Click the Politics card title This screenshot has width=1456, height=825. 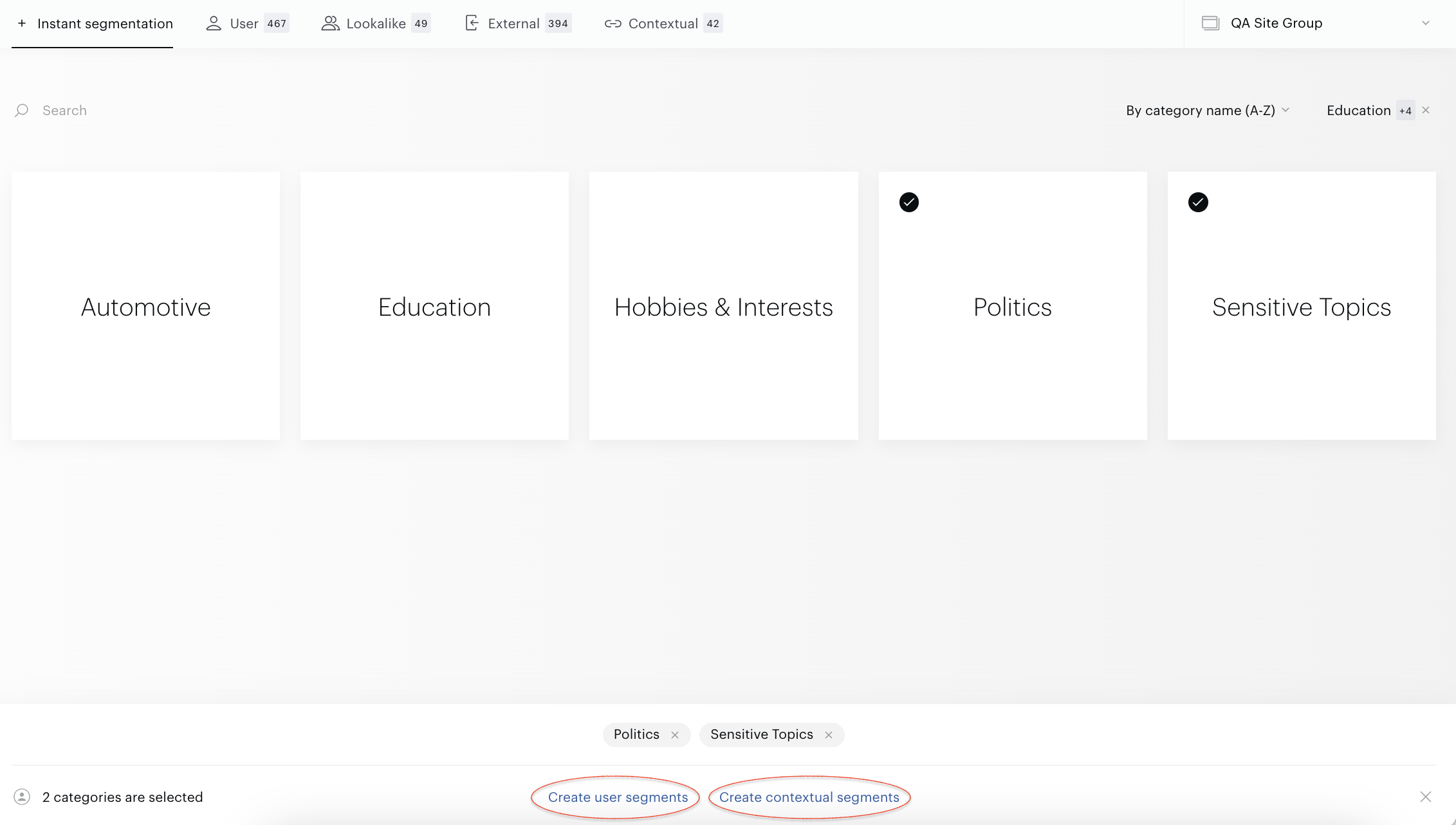point(1013,307)
